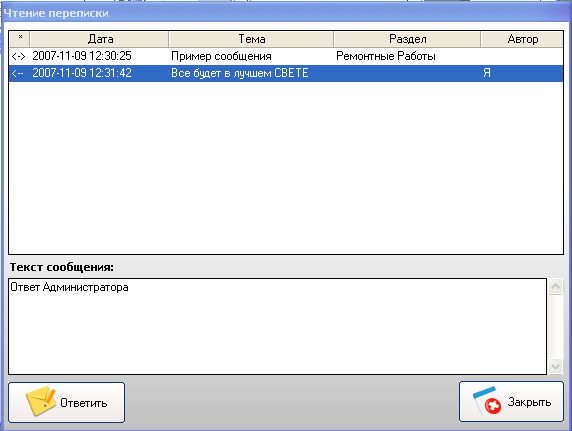This screenshot has height=431, width=572.
Task: Click inside the 'Ответ Администратора' message text area
Action: tap(277, 326)
